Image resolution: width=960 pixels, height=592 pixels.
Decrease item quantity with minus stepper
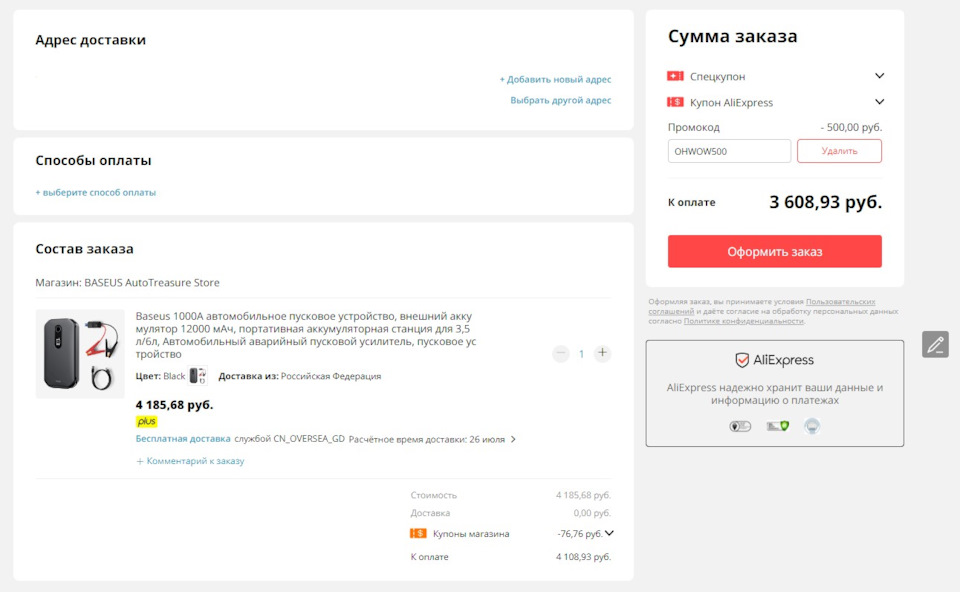[x=560, y=353]
